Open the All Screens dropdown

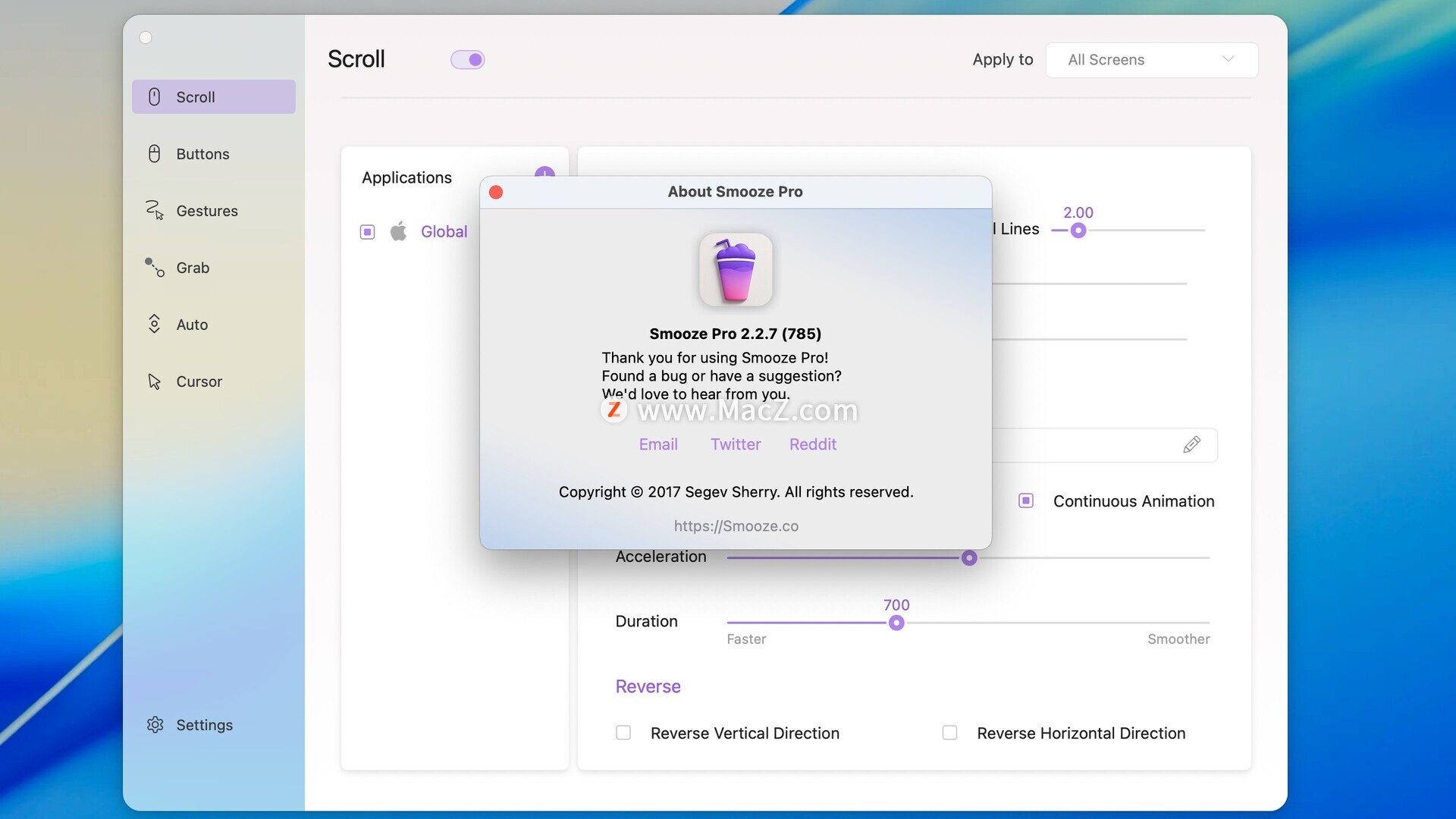[1152, 60]
